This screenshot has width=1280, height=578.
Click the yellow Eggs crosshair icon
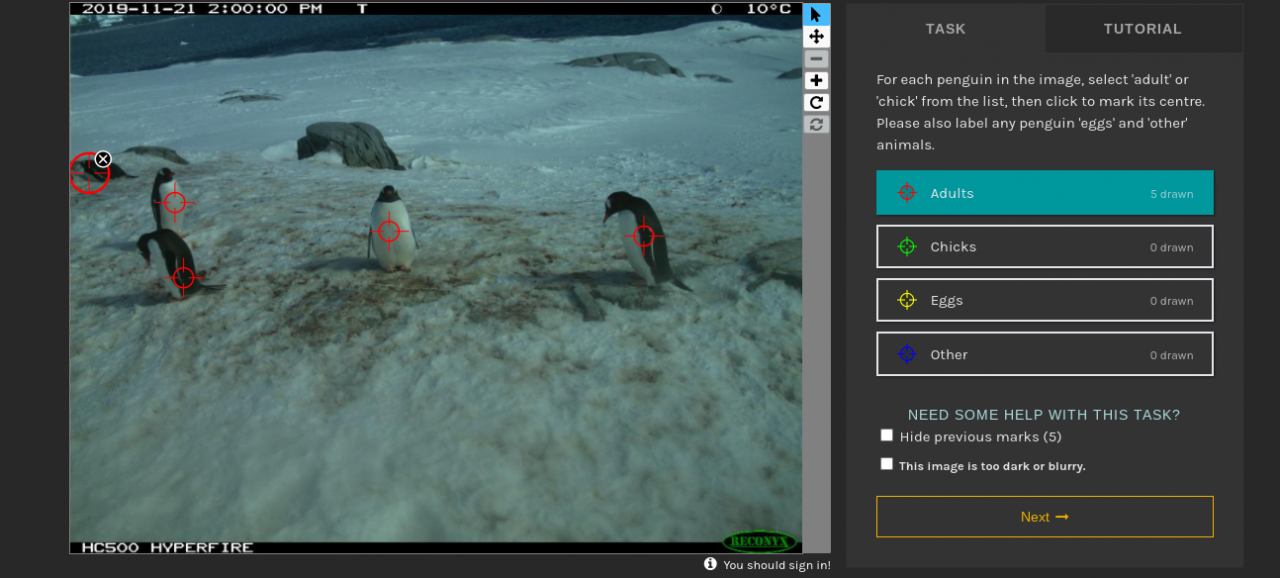[x=907, y=300]
